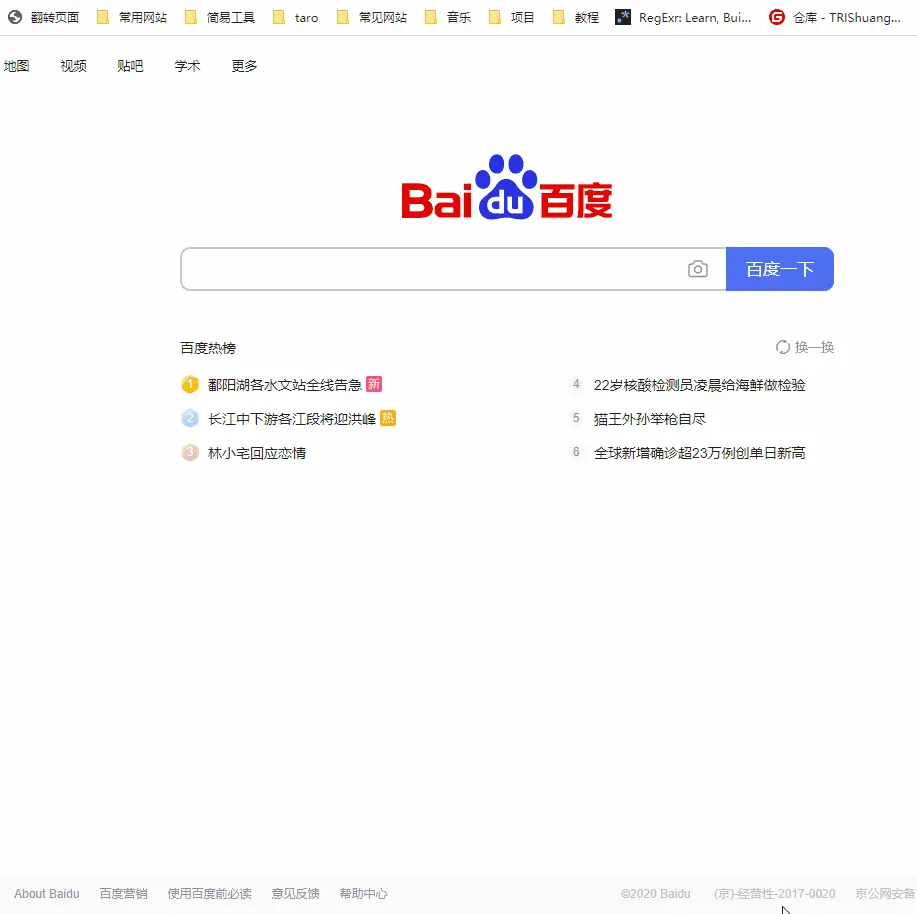Viewport: 917px width, 914px height.
Task: Open 22岁核酸检测员凌晨给海鲜做检验 headline
Action: pyautogui.click(x=699, y=385)
